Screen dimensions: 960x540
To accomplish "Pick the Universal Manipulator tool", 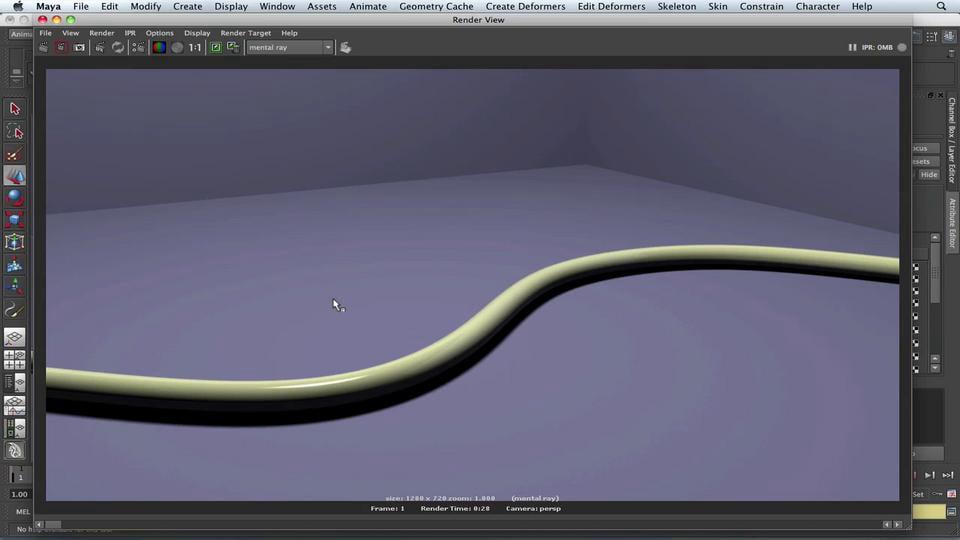I will pyautogui.click(x=15, y=242).
